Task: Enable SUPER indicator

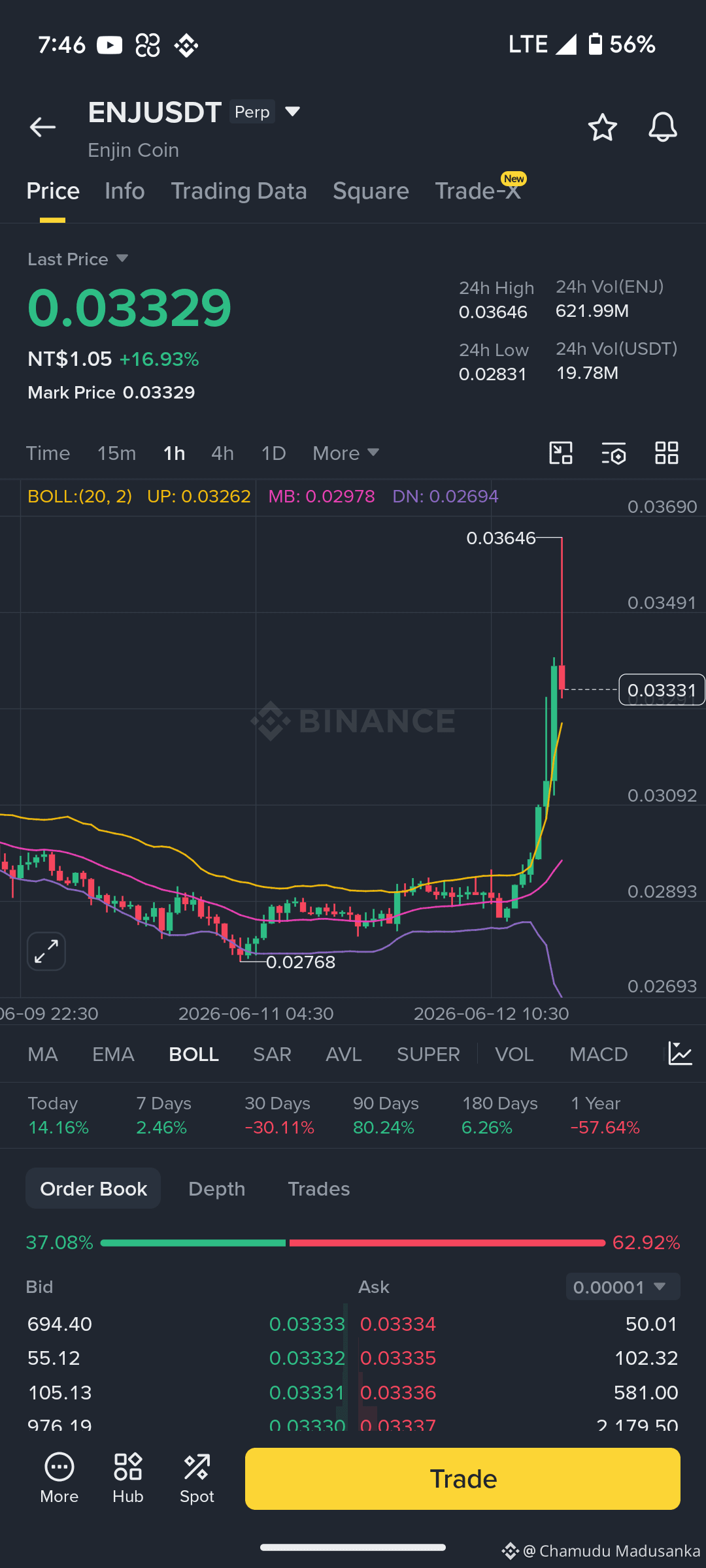Action: coord(428,1054)
